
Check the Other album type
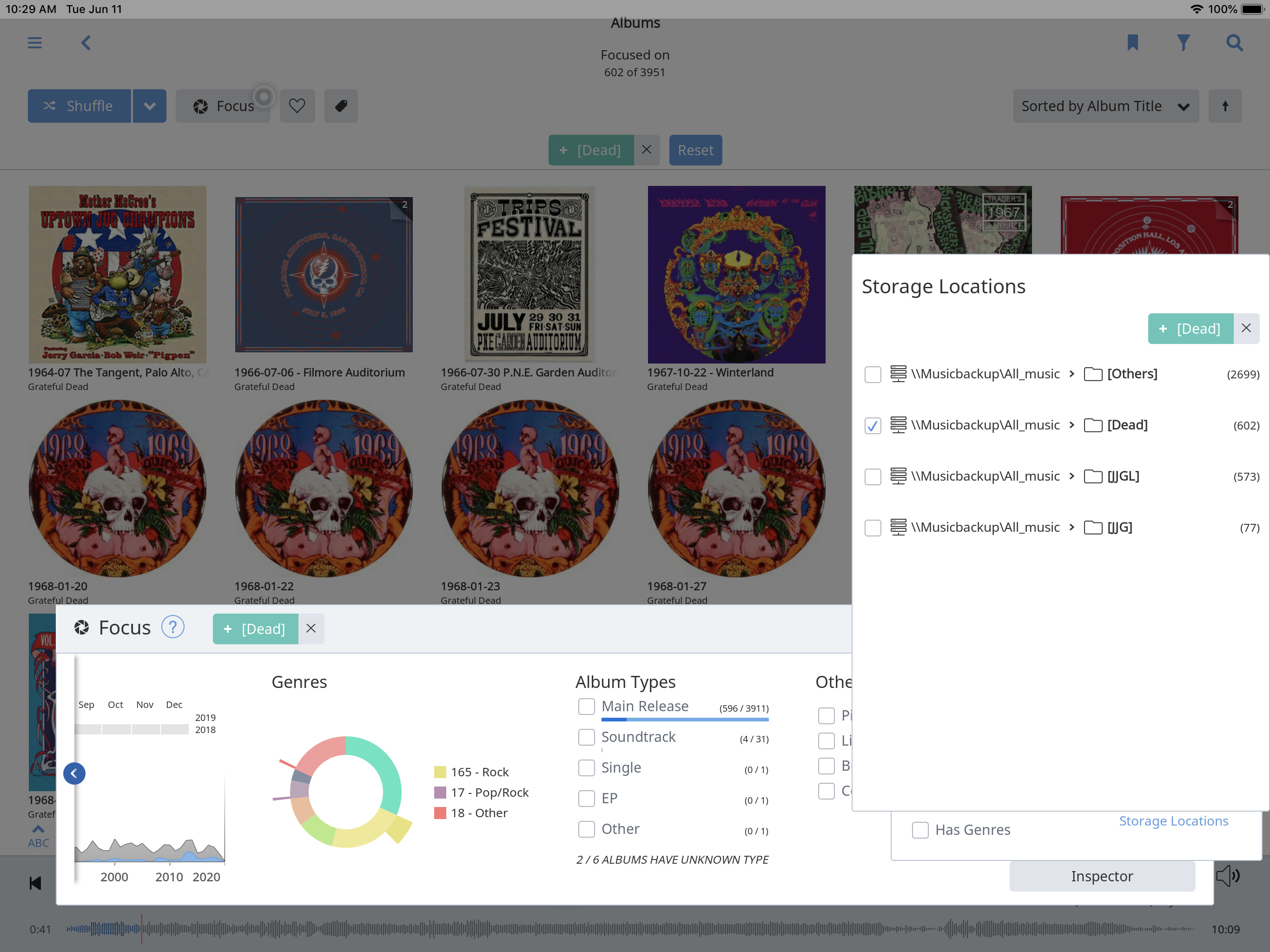[586, 829]
